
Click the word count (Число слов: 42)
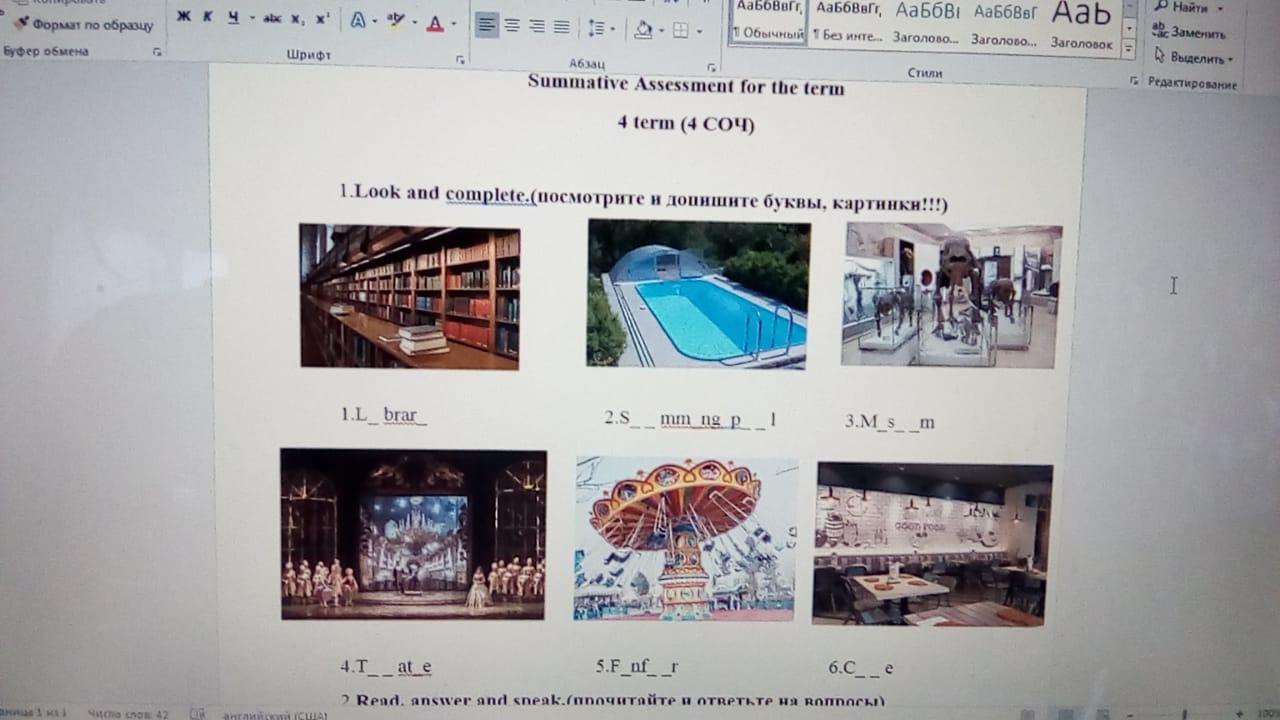[127, 714]
